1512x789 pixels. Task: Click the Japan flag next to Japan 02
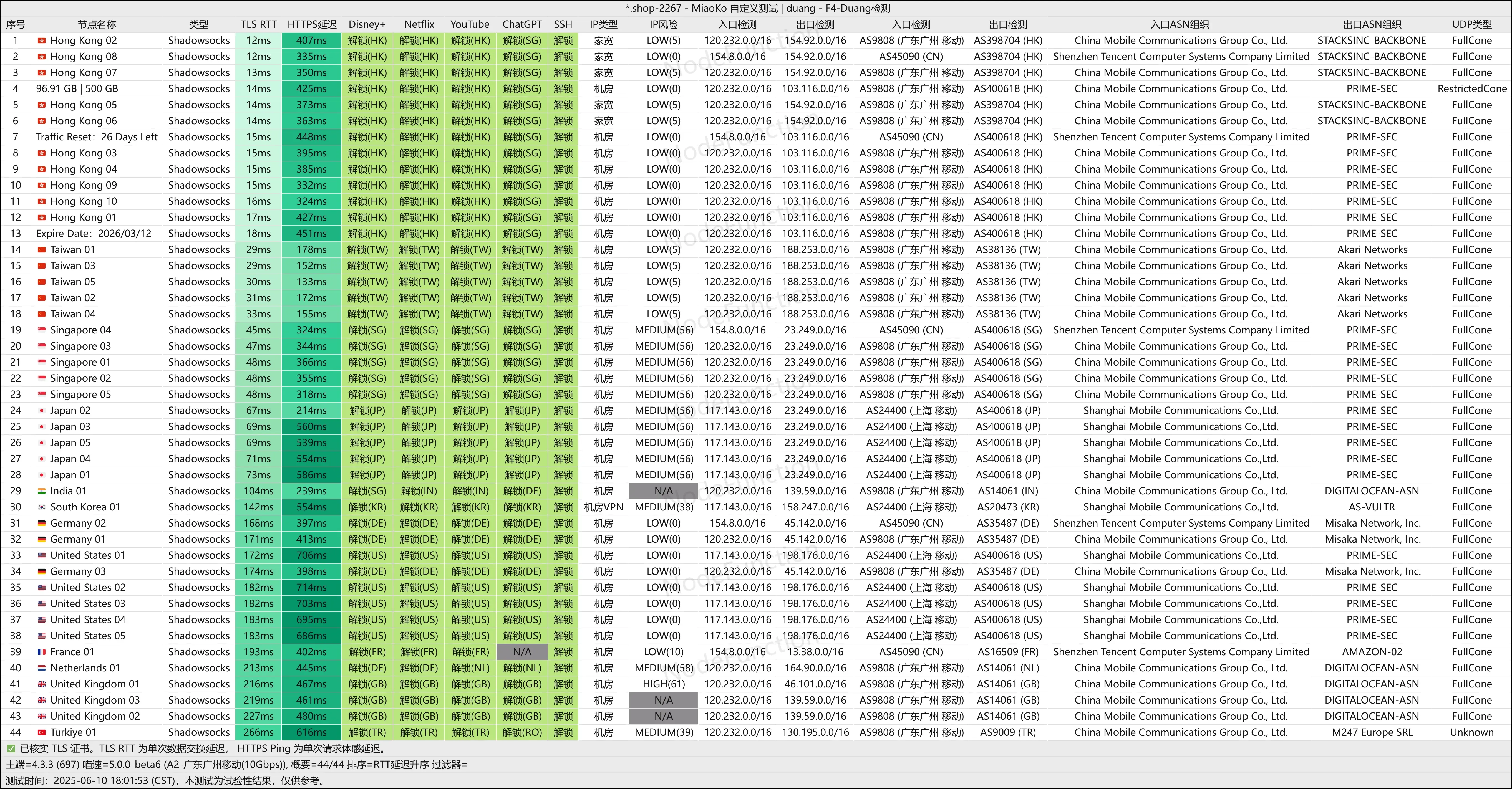41,411
